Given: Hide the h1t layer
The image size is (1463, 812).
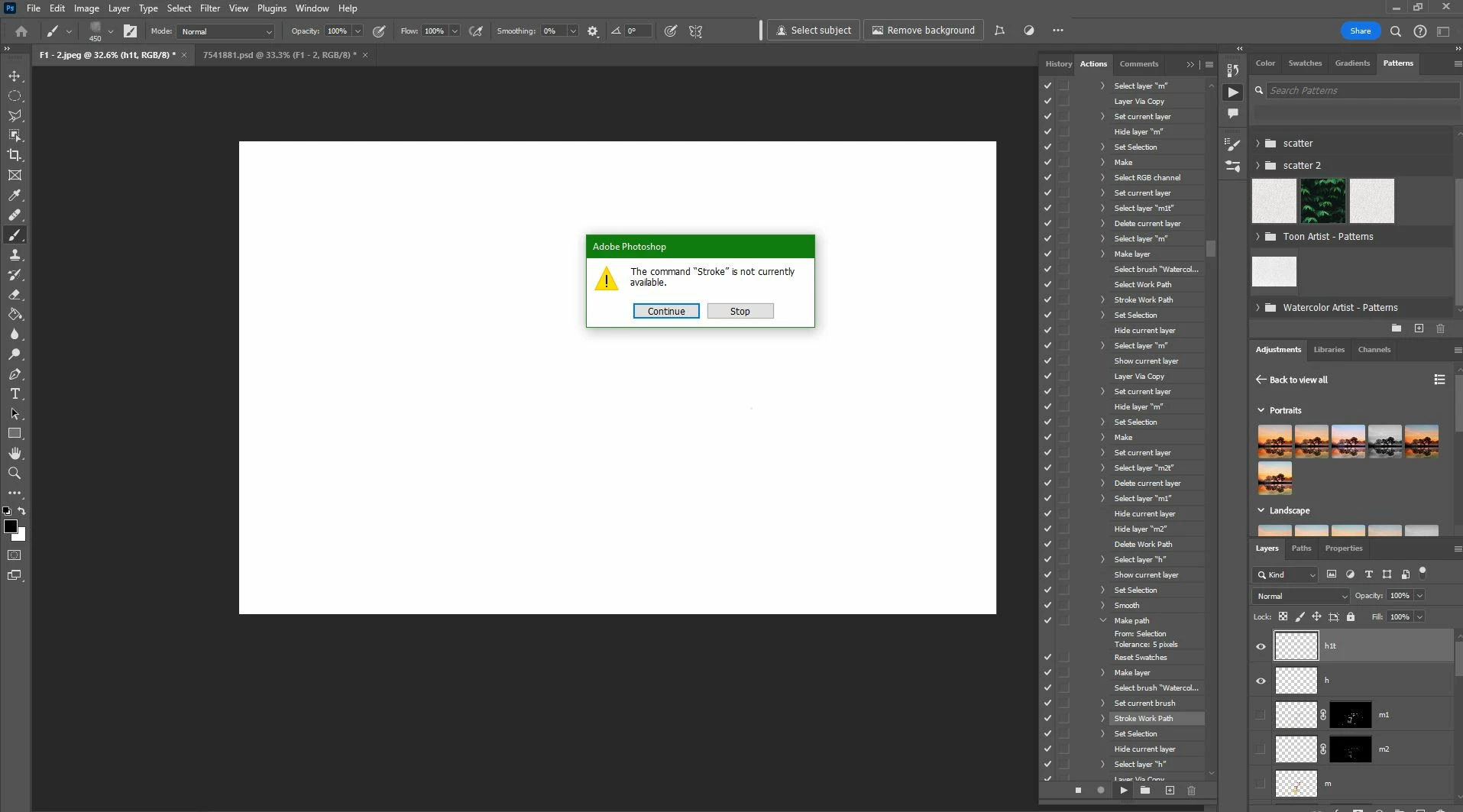Looking at the screenshot, I should pyautogui.click(x=1261, y=646).
